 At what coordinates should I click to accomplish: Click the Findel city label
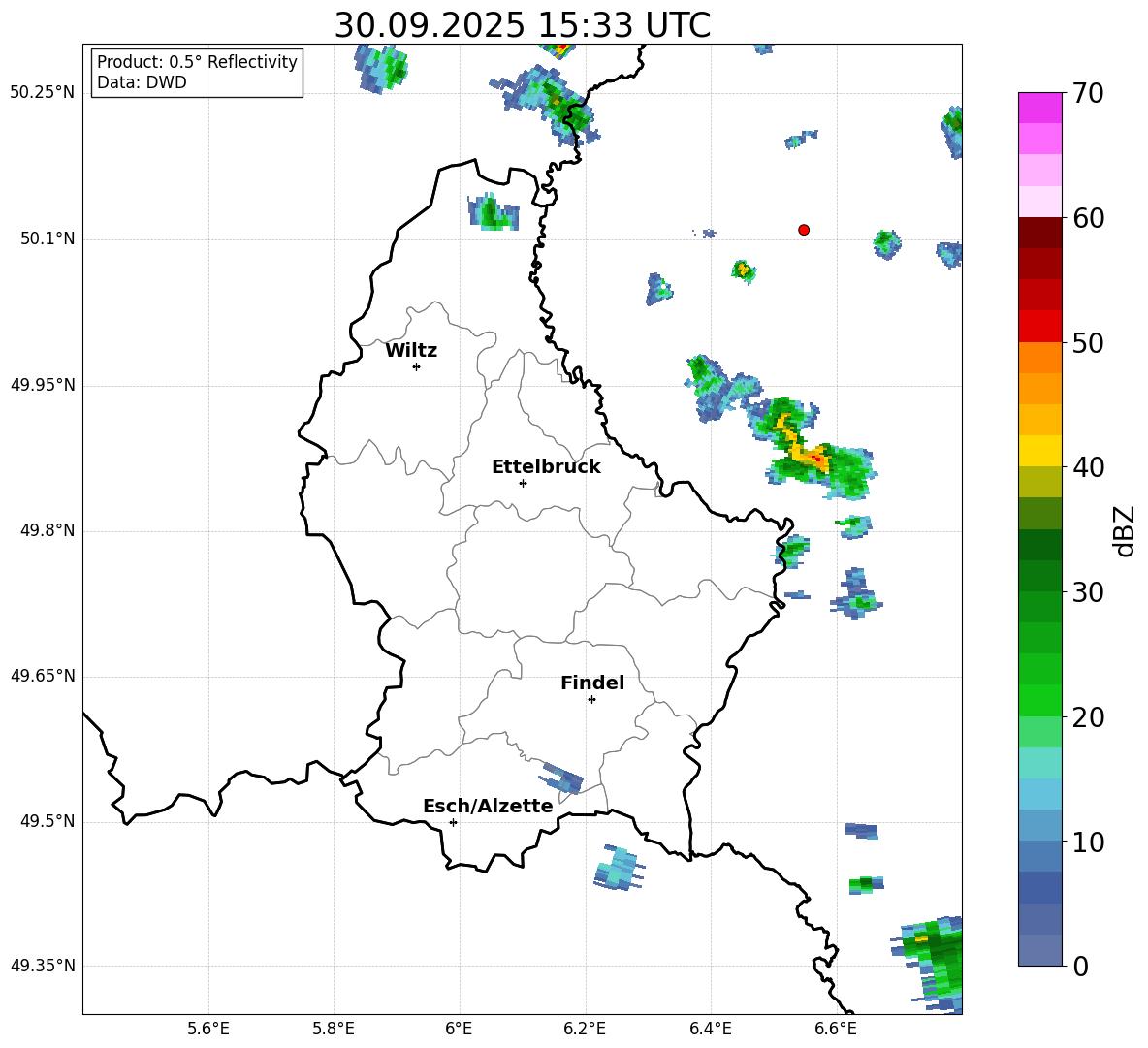click(x=592, y=683)
